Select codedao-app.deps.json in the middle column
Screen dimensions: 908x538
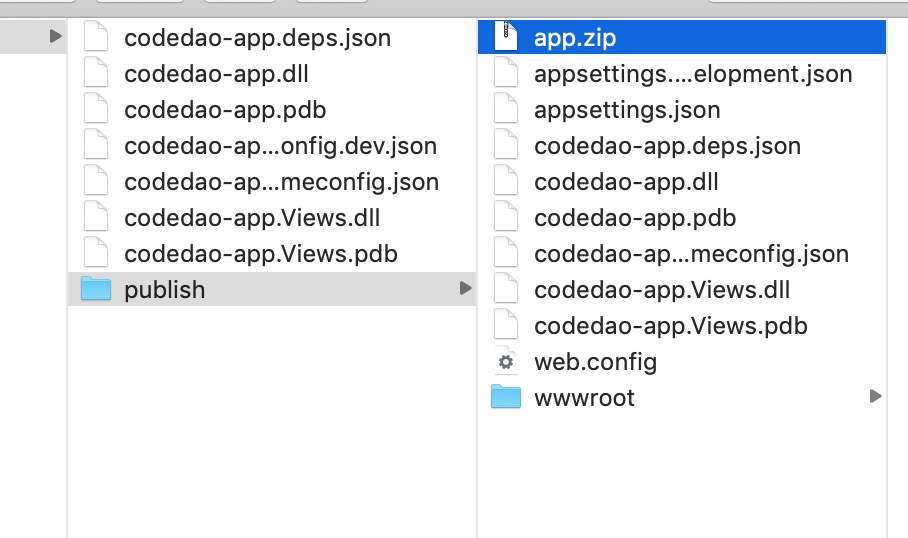257,38
